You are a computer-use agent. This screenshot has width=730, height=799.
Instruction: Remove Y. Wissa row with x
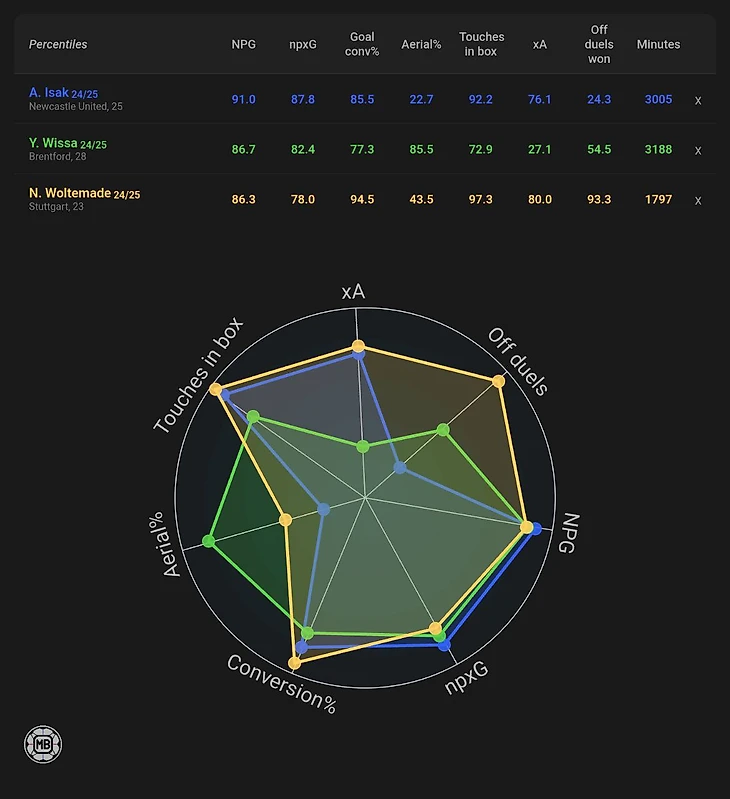click(x=698, y=150)
